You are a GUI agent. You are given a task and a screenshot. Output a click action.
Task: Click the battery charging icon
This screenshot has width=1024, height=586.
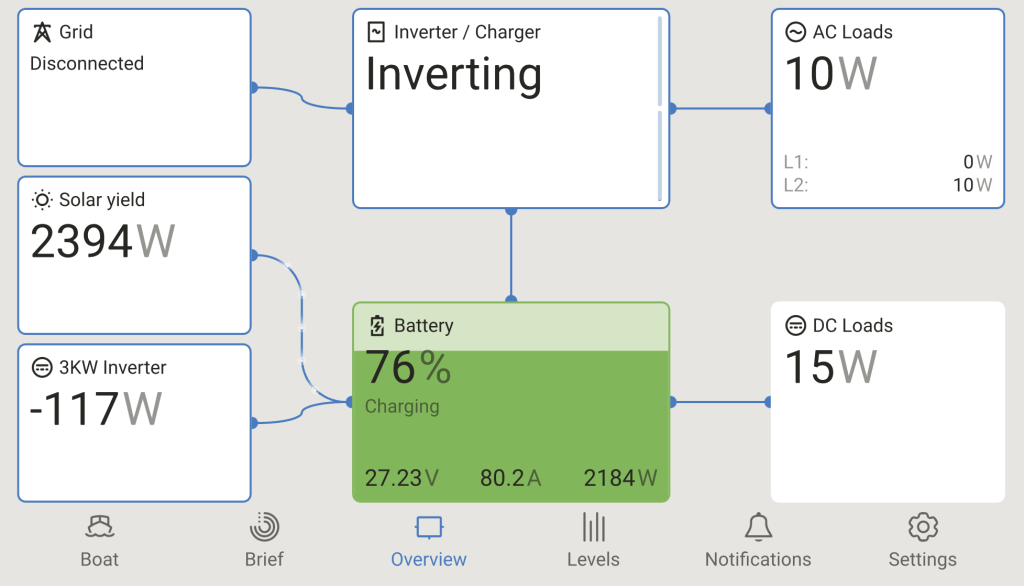tap(377, 326)
